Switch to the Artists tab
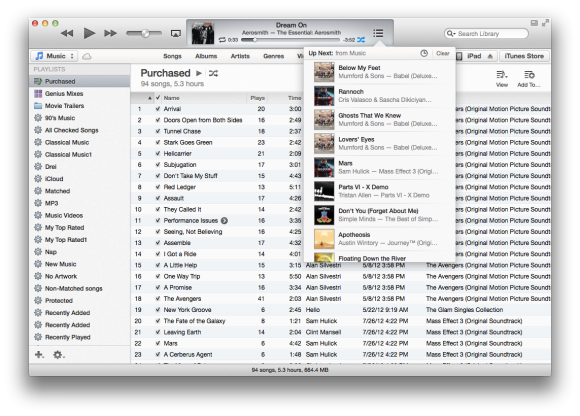 pos(240,56)
